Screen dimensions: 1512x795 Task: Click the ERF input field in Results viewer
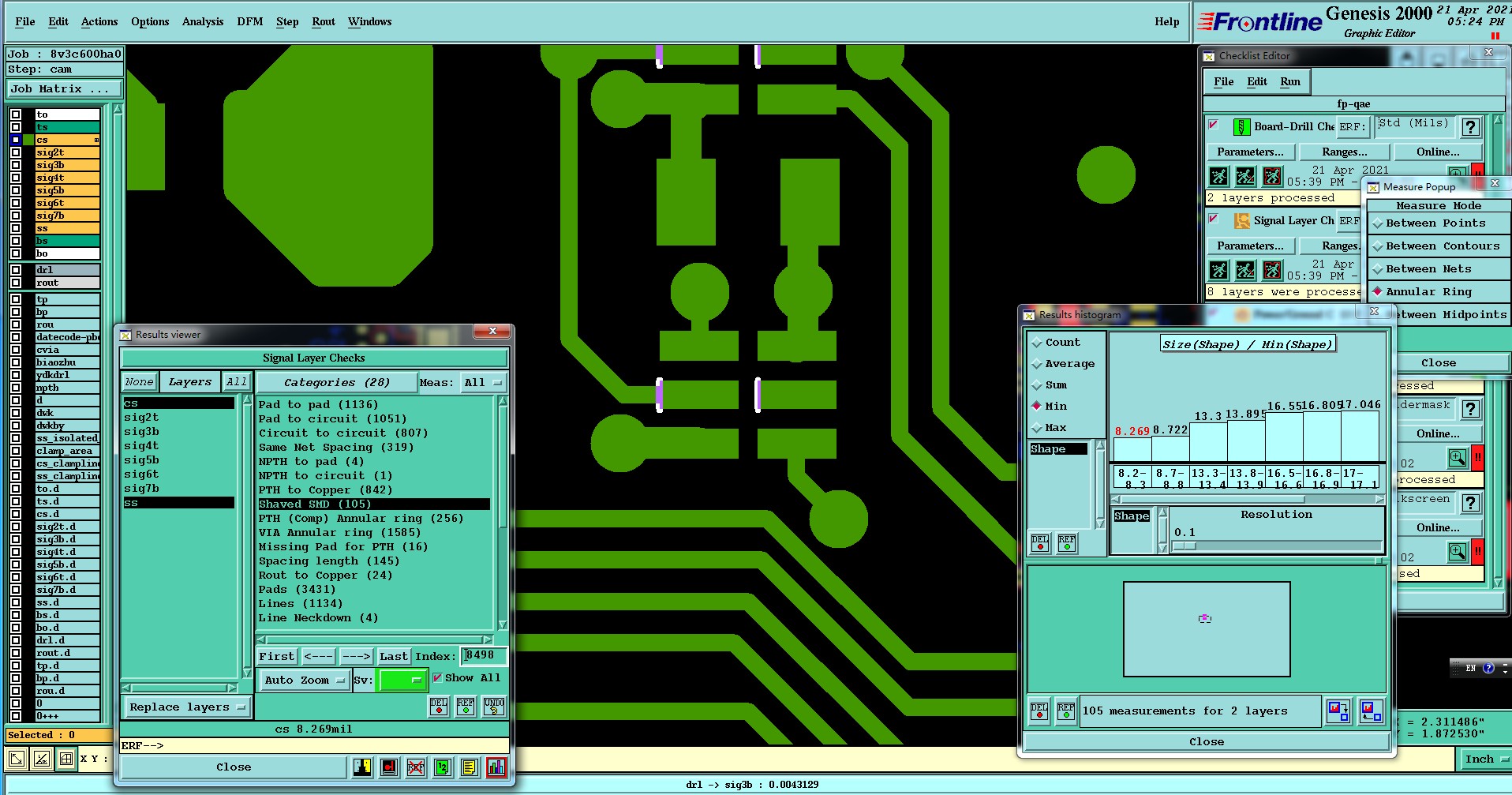click(314, 745)
